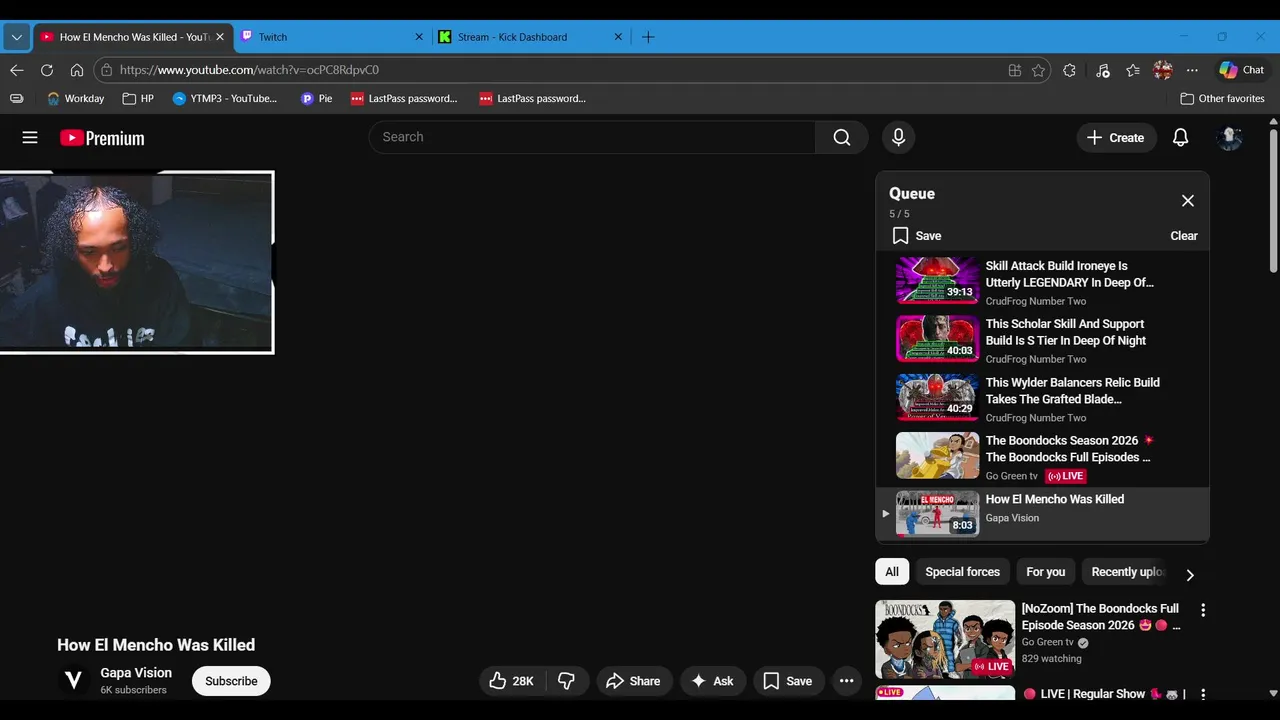The width and height of the screenshot is (1280, 720).
Task: Close the Twitch tab
Action: (419, 37)
